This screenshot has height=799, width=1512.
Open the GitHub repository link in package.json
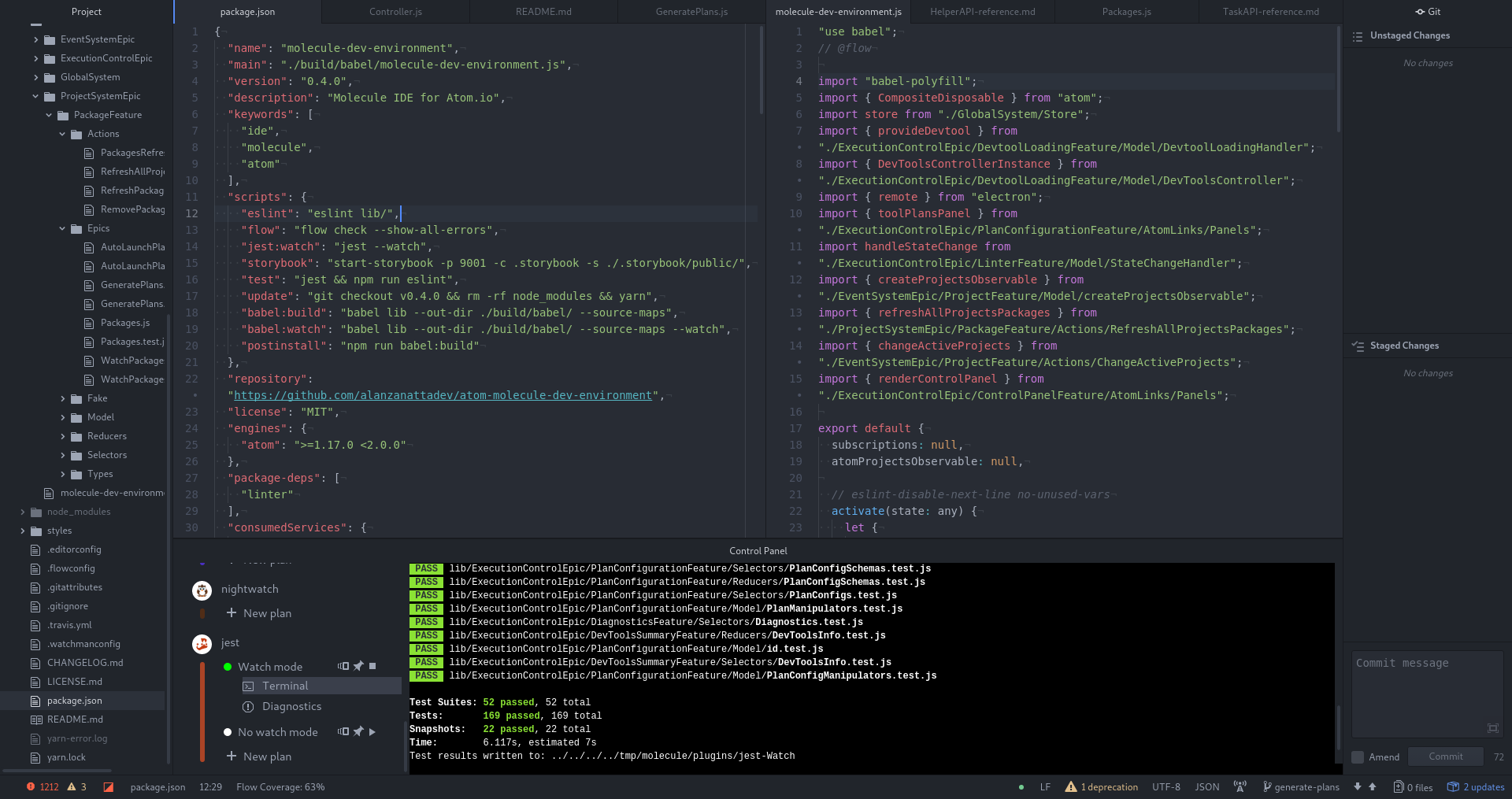pos(441,395)
